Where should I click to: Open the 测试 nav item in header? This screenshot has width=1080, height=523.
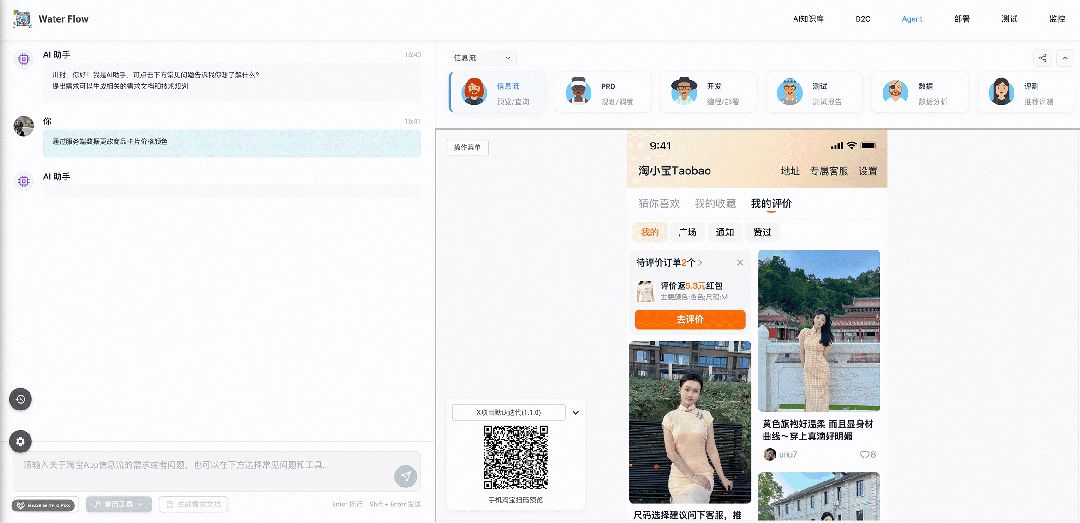[x=1009, y=19]
